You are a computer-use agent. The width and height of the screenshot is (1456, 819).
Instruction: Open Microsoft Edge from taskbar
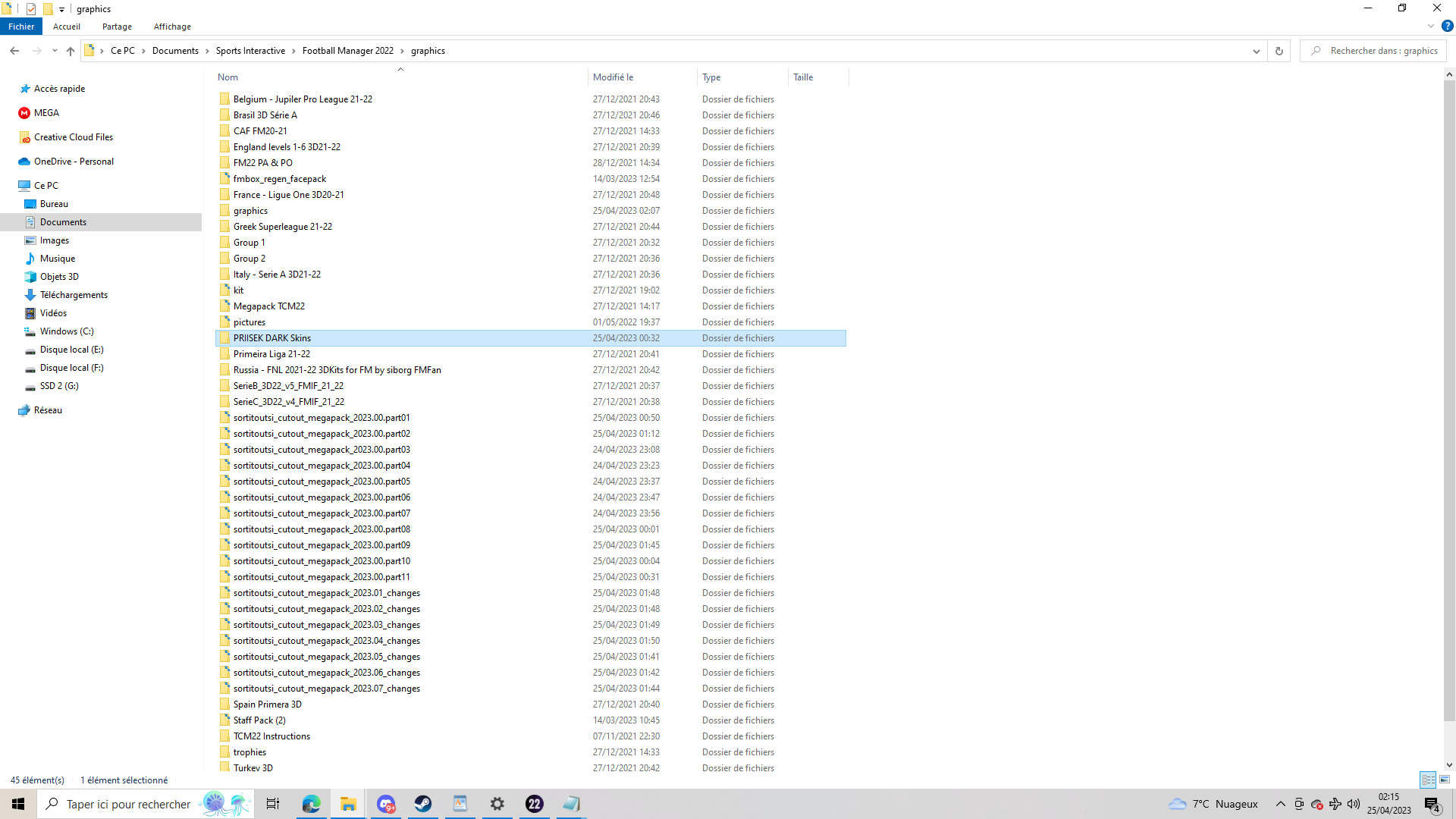click(311, 804)
